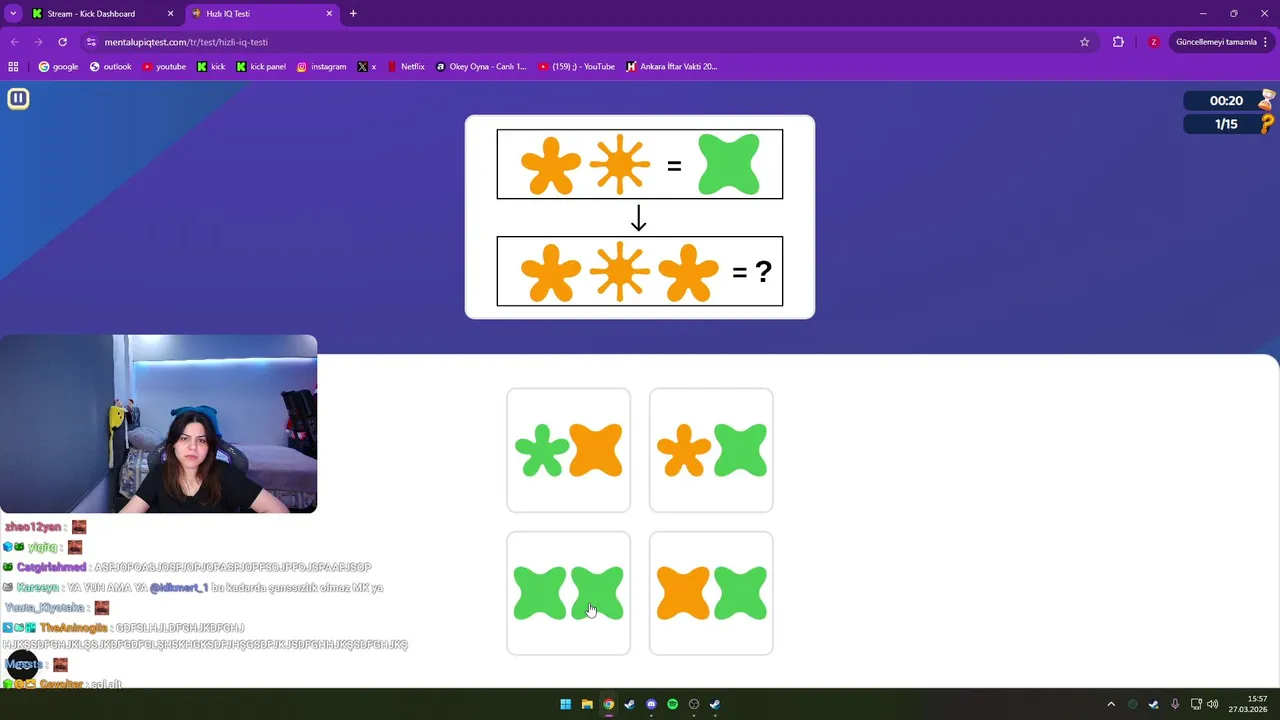Open the volume control in system tray

coord(1213,704)
